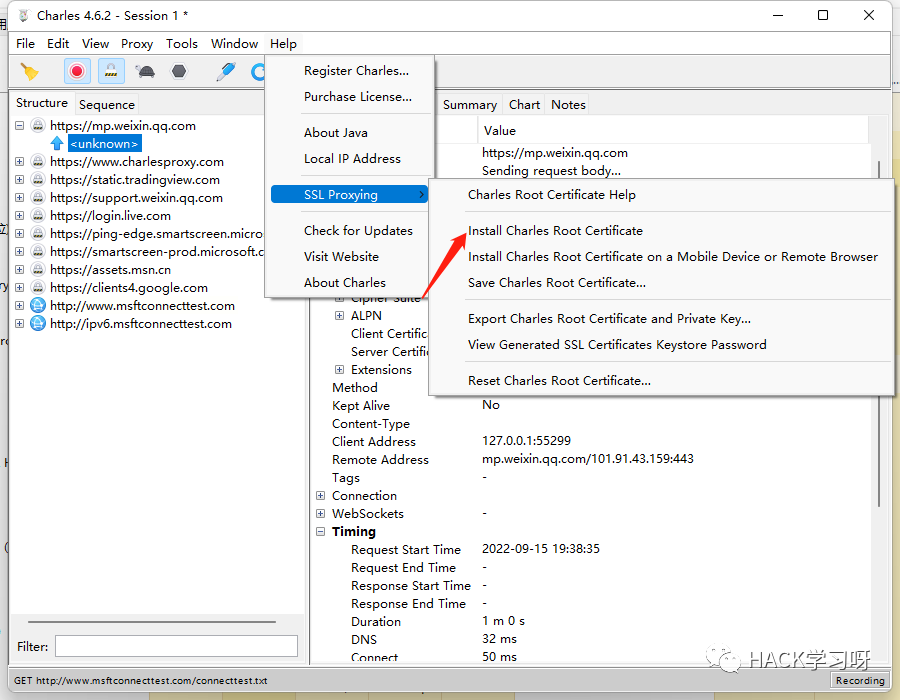Select Export Charles Root Certificate and Private Key...

609,318
